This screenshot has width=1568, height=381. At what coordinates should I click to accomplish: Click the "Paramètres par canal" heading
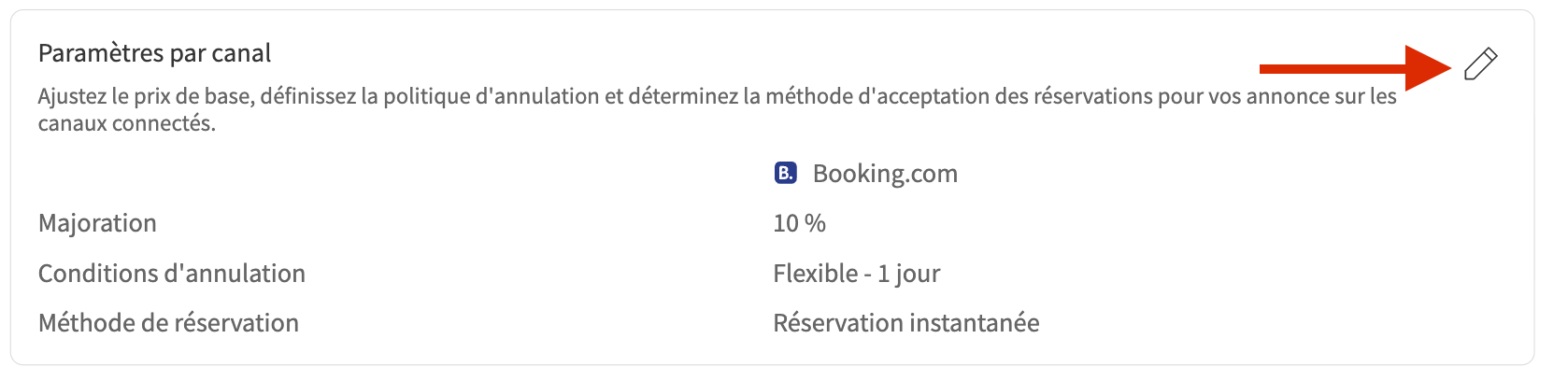click(154, 53)
